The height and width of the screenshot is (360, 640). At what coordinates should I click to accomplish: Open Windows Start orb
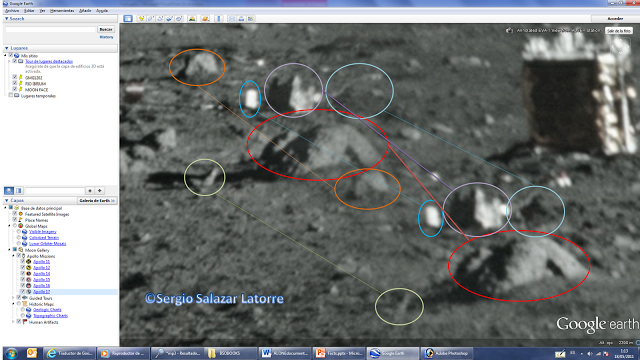tap(11, 353)
